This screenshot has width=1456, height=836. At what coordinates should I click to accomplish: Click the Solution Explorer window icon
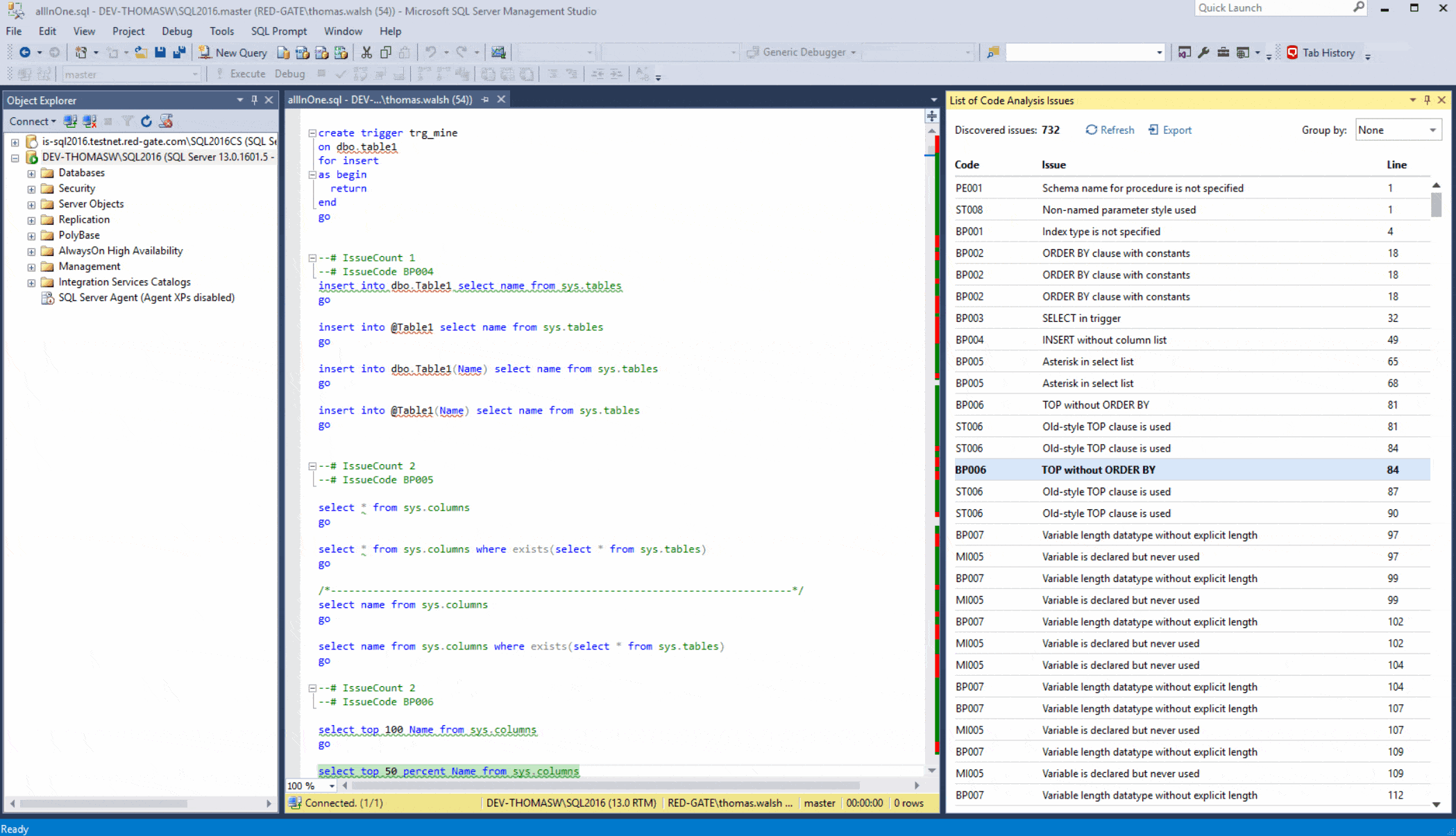[1184, 52]
